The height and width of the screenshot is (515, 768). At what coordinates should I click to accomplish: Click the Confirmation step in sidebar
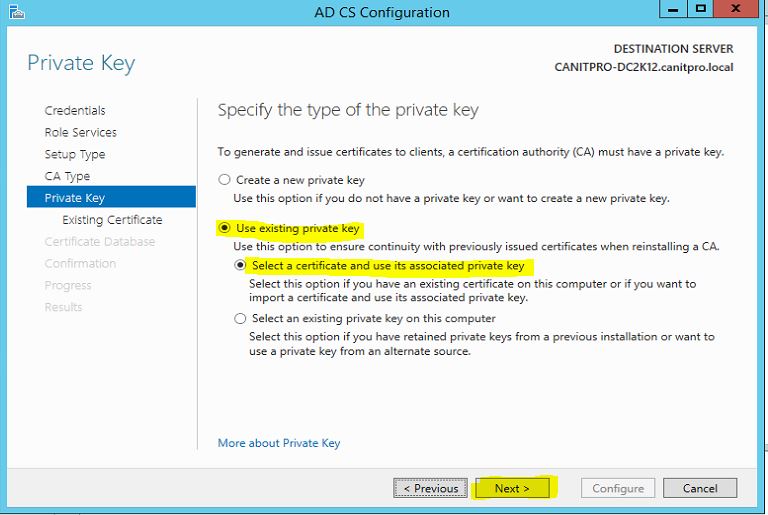(x=80, y=264)
